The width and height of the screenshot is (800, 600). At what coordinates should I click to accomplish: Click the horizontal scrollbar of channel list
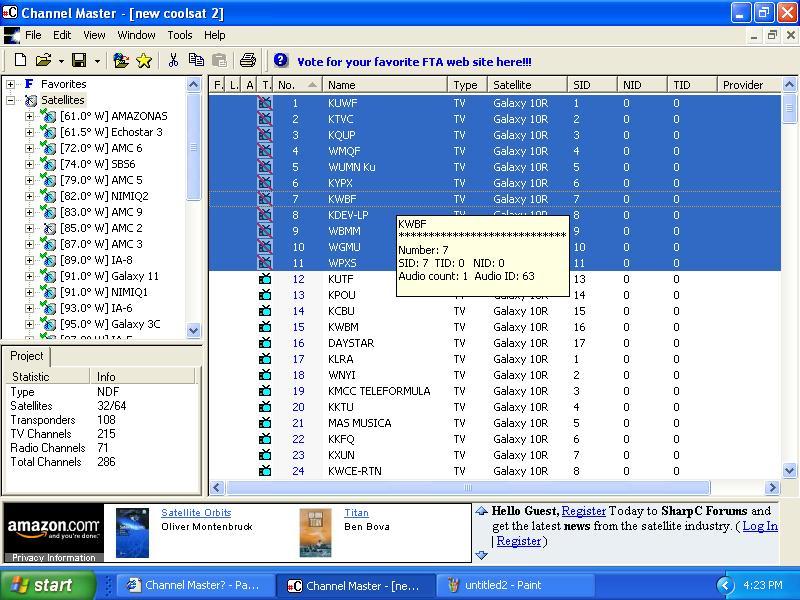point(468,488)
